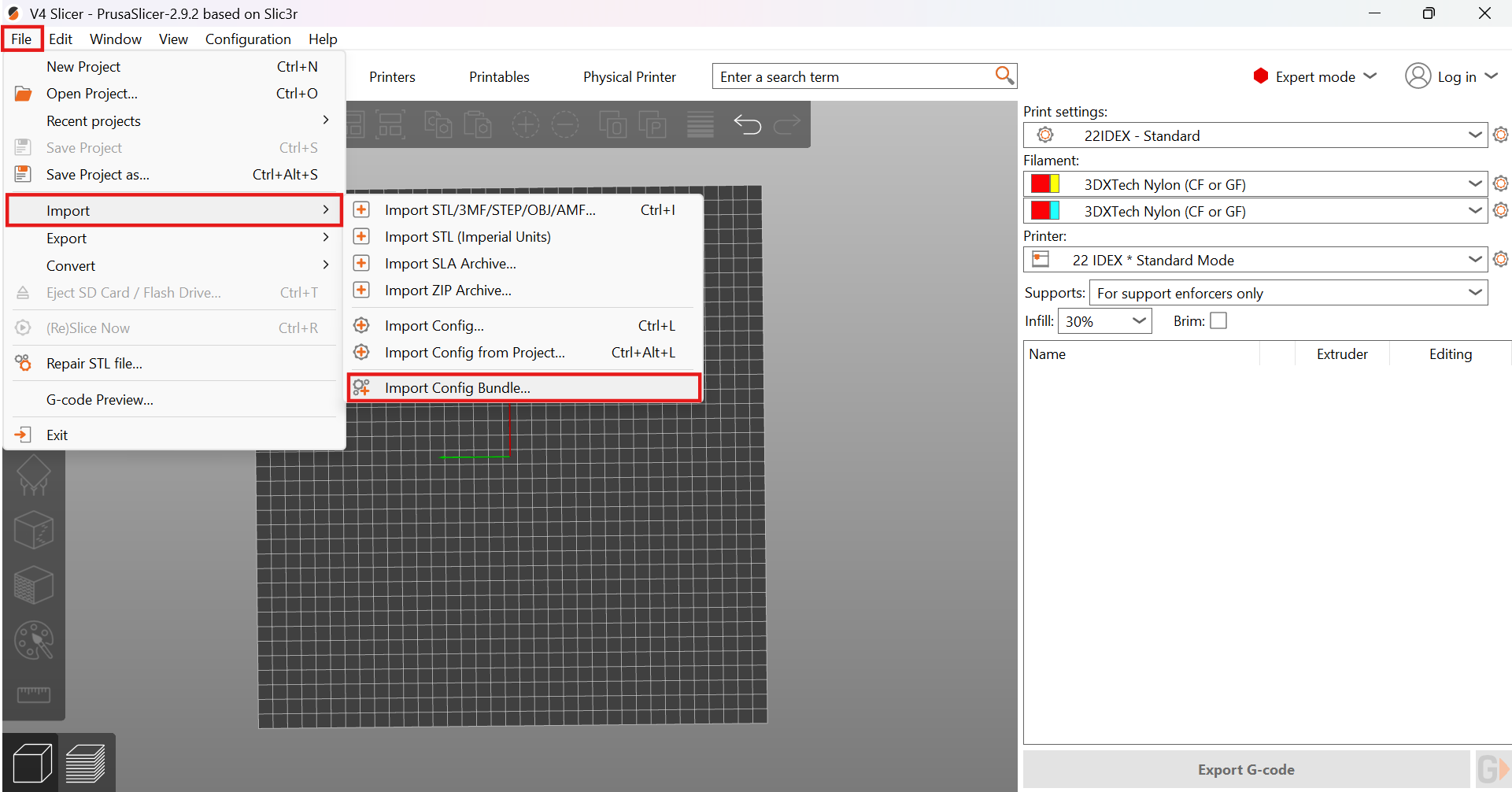The image size is (1512, 792).
Task: Choose Import SLA Archive option
Action: [x=524, y=263]
